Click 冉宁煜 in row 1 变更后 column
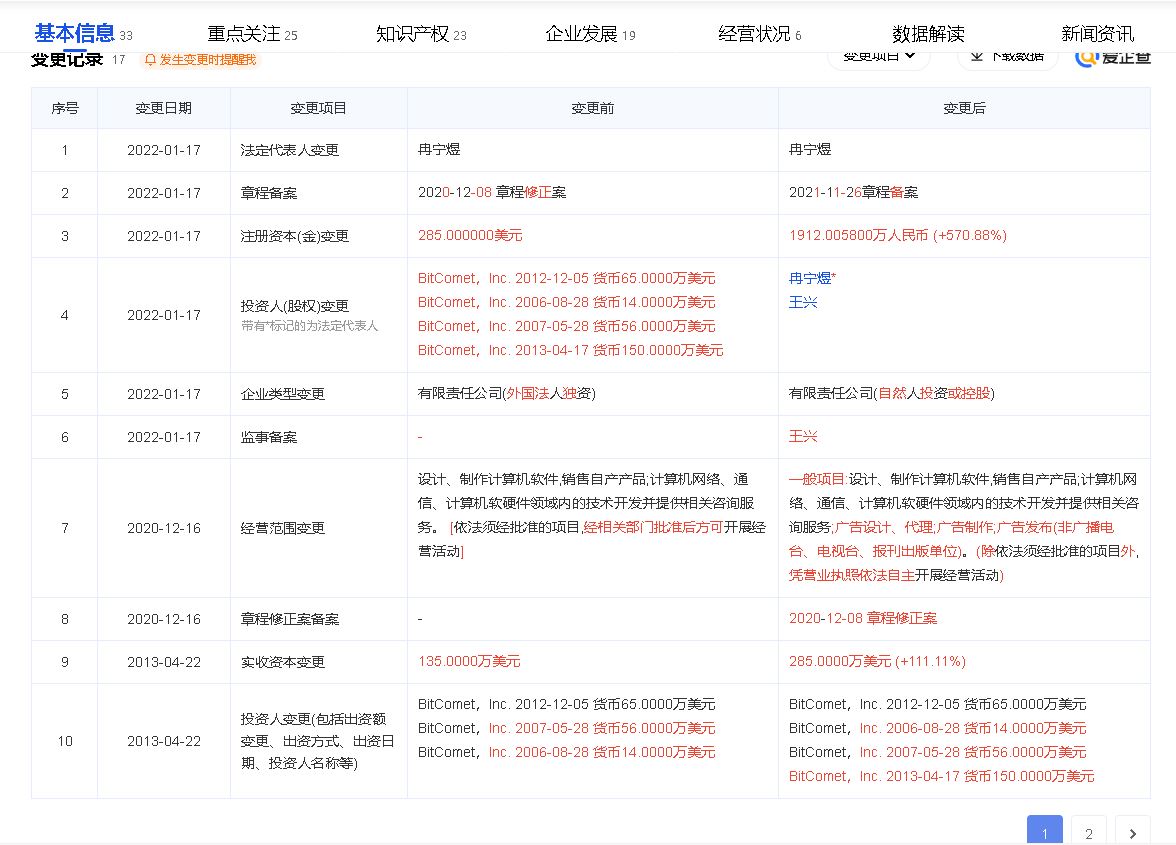Image resolution: width=1176 pixels, height=845 pixels. [x=810, y=149]
